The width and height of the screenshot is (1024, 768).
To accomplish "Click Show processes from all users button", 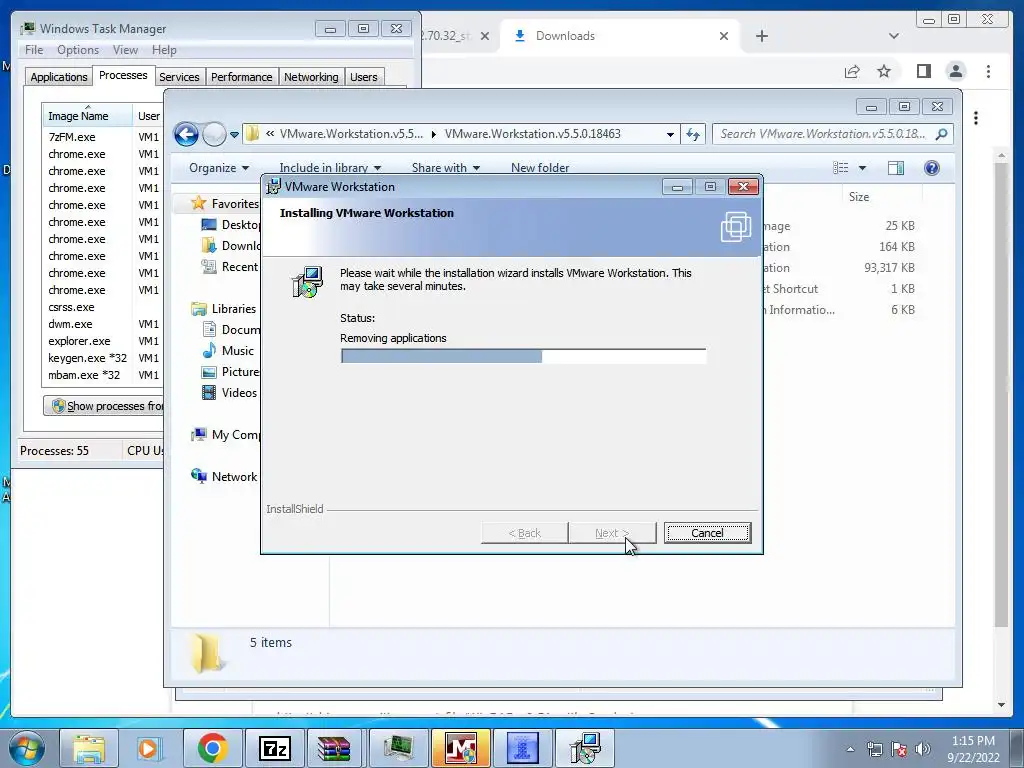I will click(104, 406).
